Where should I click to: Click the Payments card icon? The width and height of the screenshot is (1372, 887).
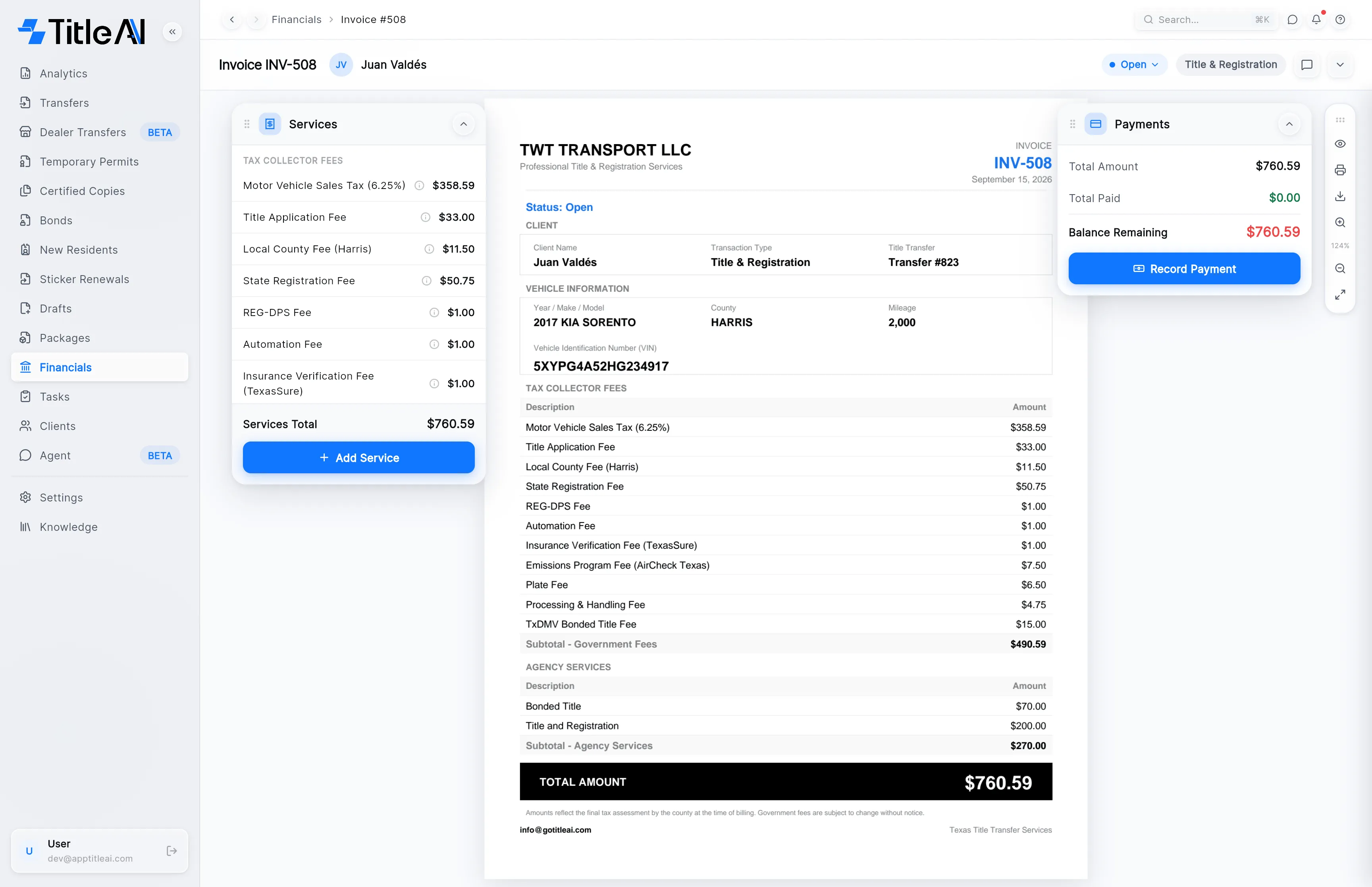pos(1096,124)
